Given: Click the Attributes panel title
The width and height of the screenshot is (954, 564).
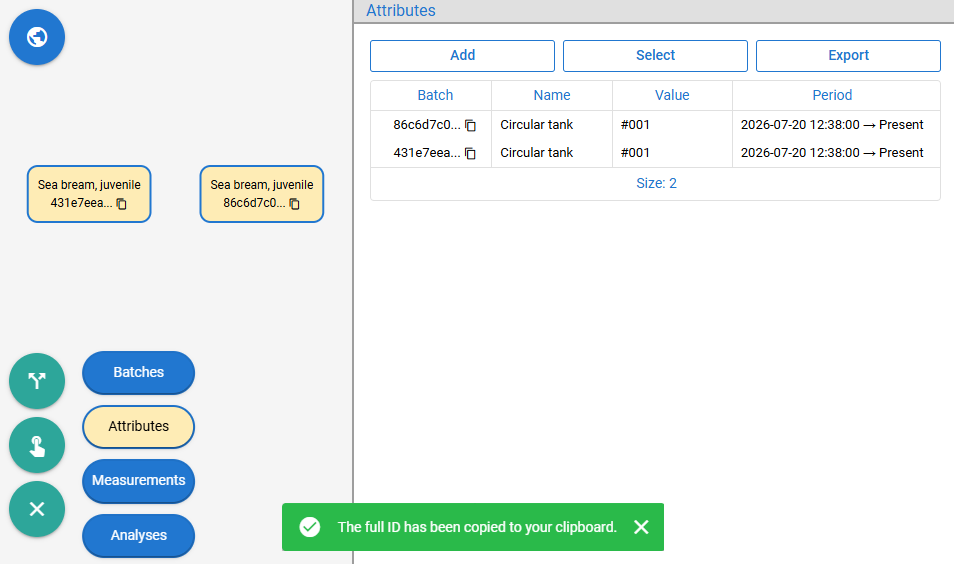Looking at the screenshot, I should (x=401, y=10).
